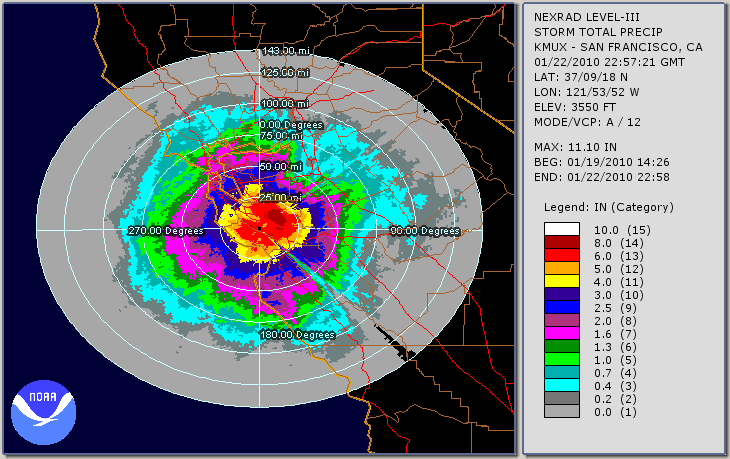
Task: Click the radar center point on map
Action: point(262,229)
